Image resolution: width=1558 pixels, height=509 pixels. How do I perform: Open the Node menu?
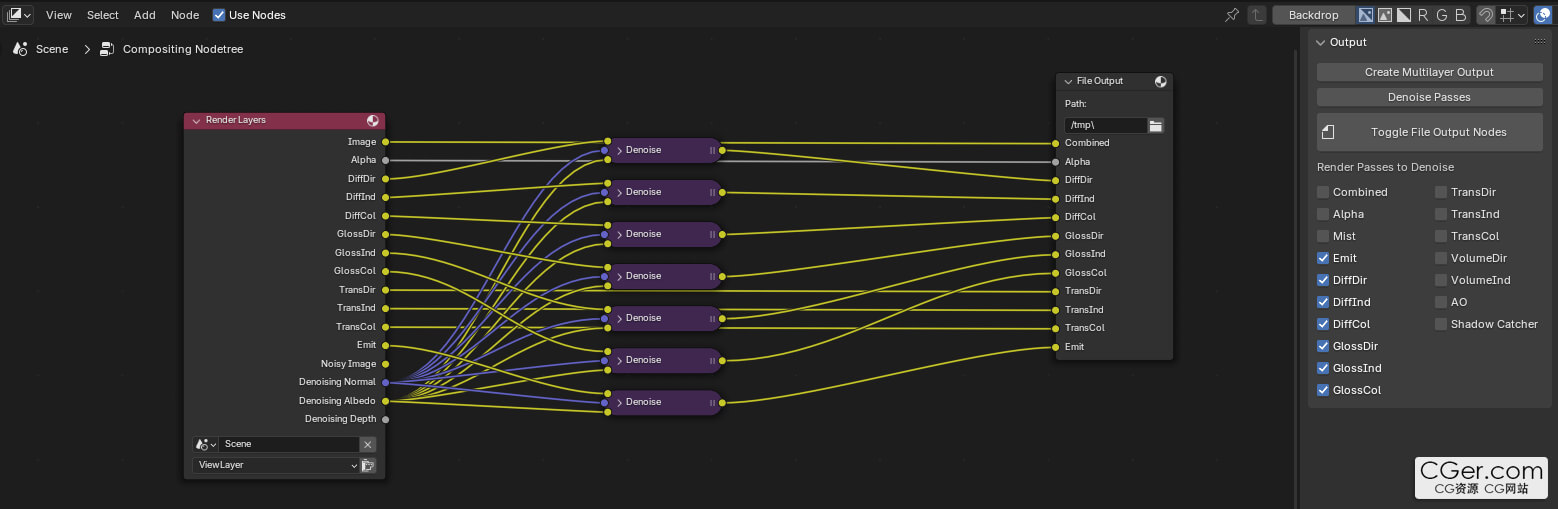click(185, 15)
